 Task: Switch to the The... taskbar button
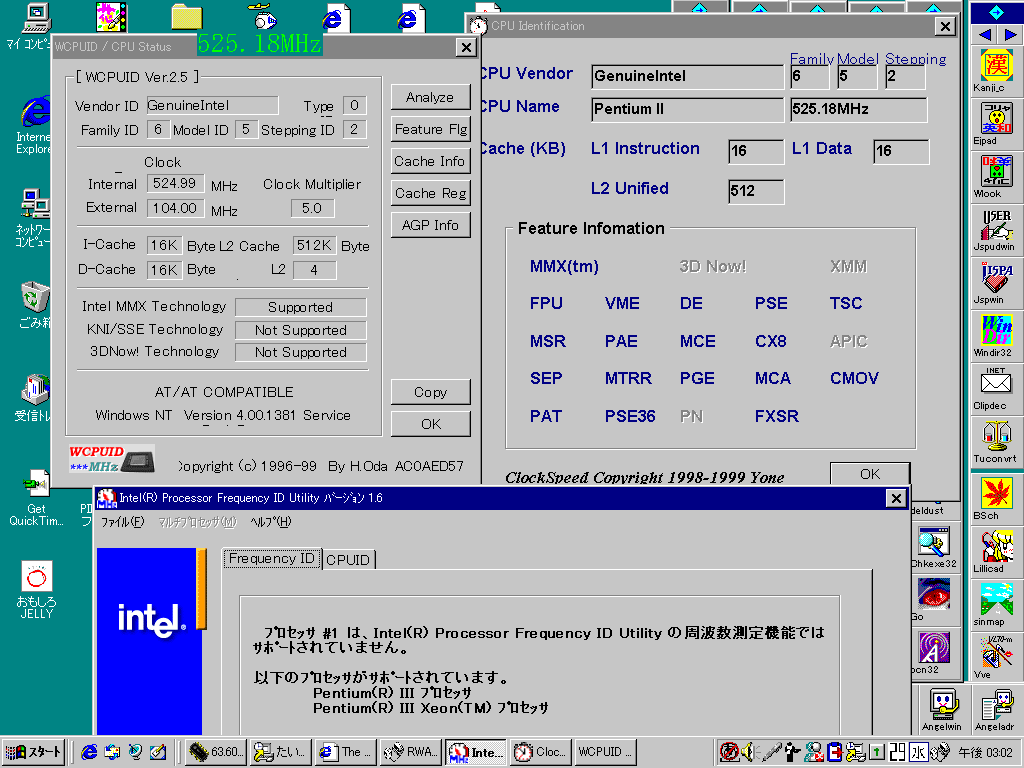point(344,752)
